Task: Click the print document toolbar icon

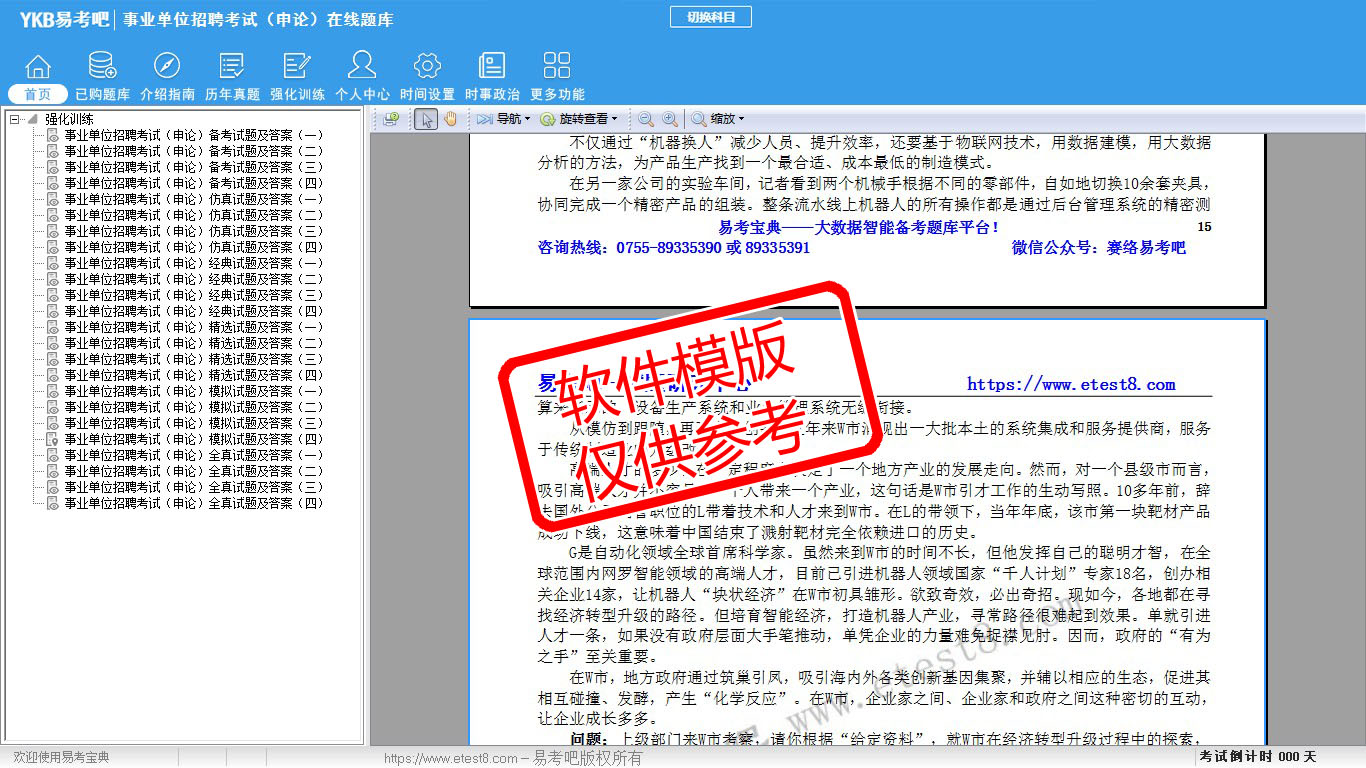Action: (391, 119)
